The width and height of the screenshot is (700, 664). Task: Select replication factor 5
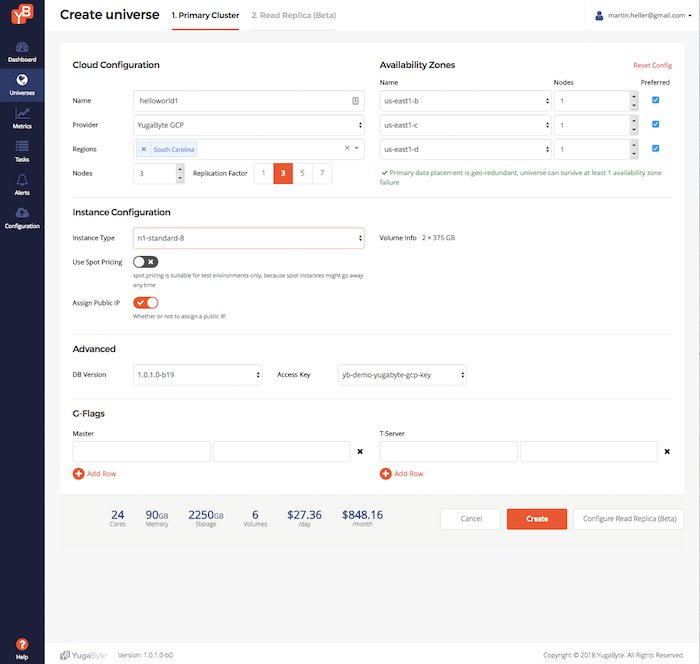pyautogui.click(x=302, y=173)
